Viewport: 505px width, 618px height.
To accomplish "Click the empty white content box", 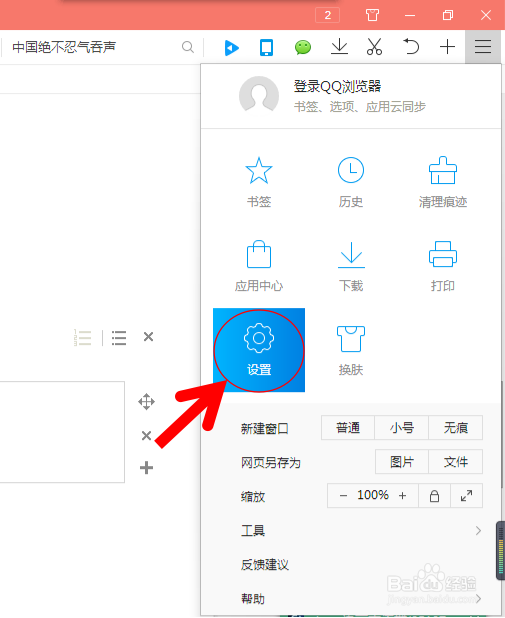I will click(x=62, y=432).
